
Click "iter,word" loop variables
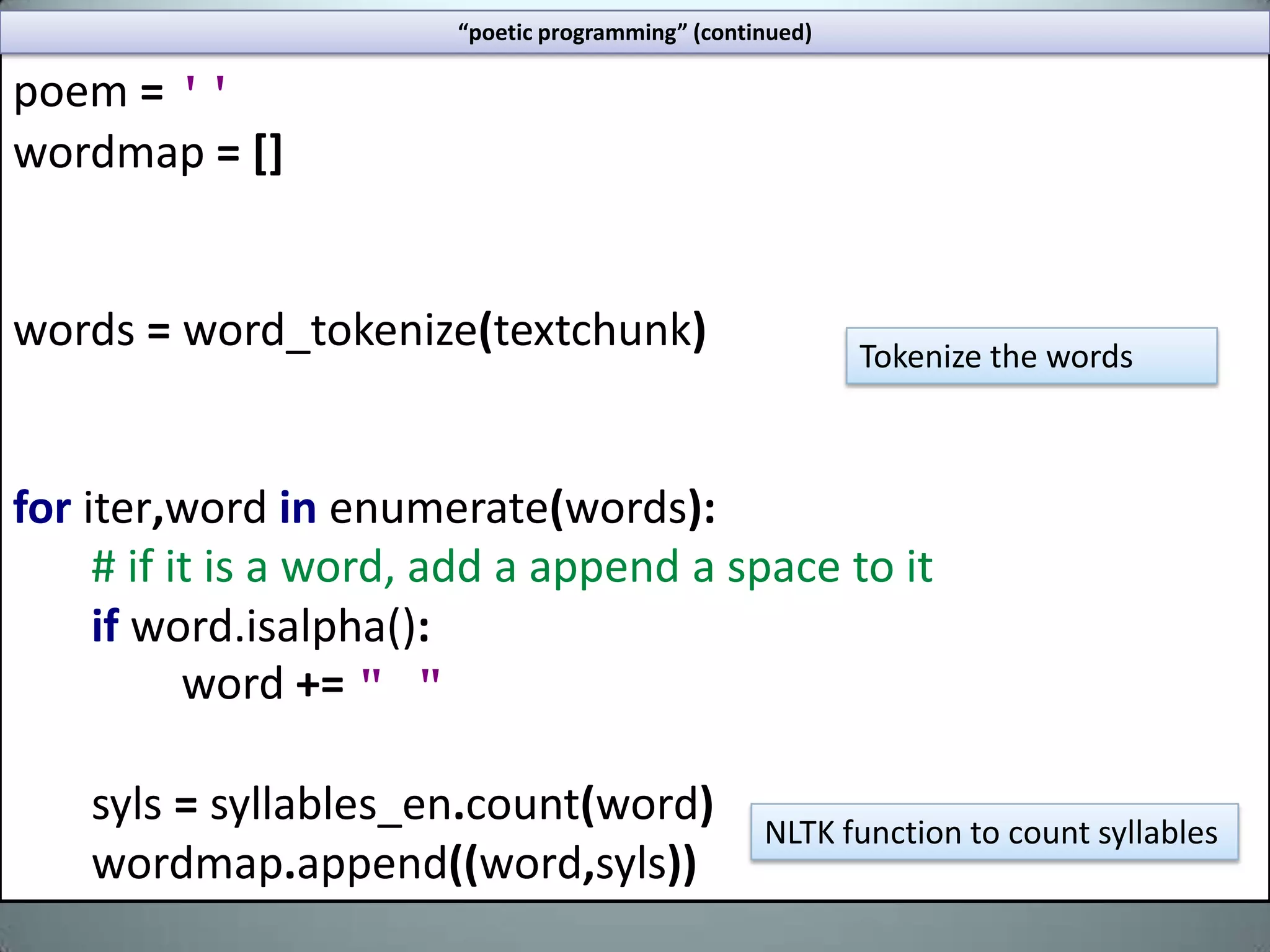click(175, 508)
